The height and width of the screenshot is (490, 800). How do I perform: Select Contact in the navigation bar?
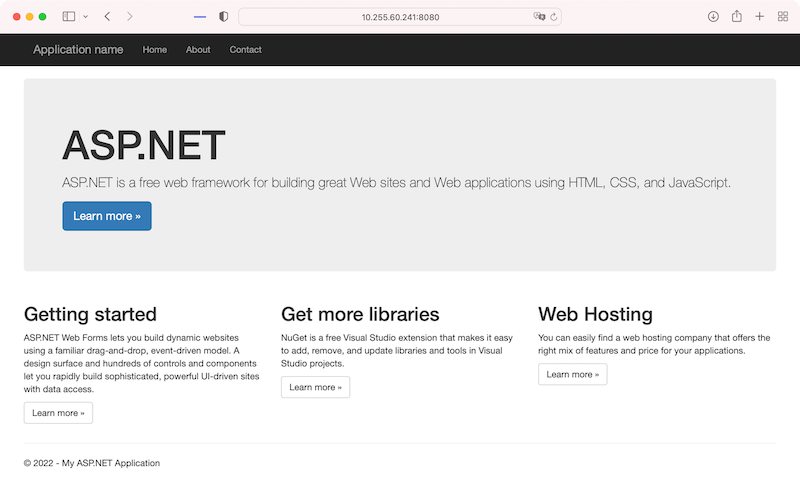pyautogui.click(x=245, y=50)
